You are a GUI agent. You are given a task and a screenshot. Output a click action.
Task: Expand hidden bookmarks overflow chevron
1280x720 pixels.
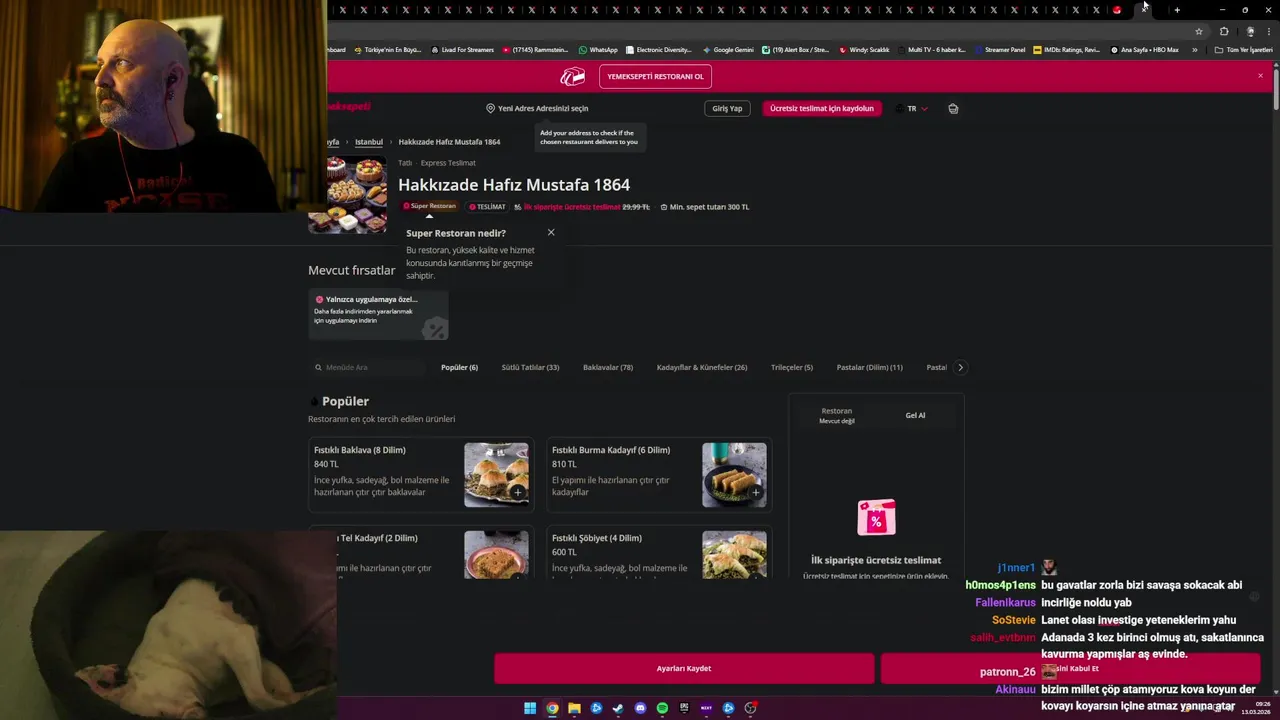tap(1194, 49)
